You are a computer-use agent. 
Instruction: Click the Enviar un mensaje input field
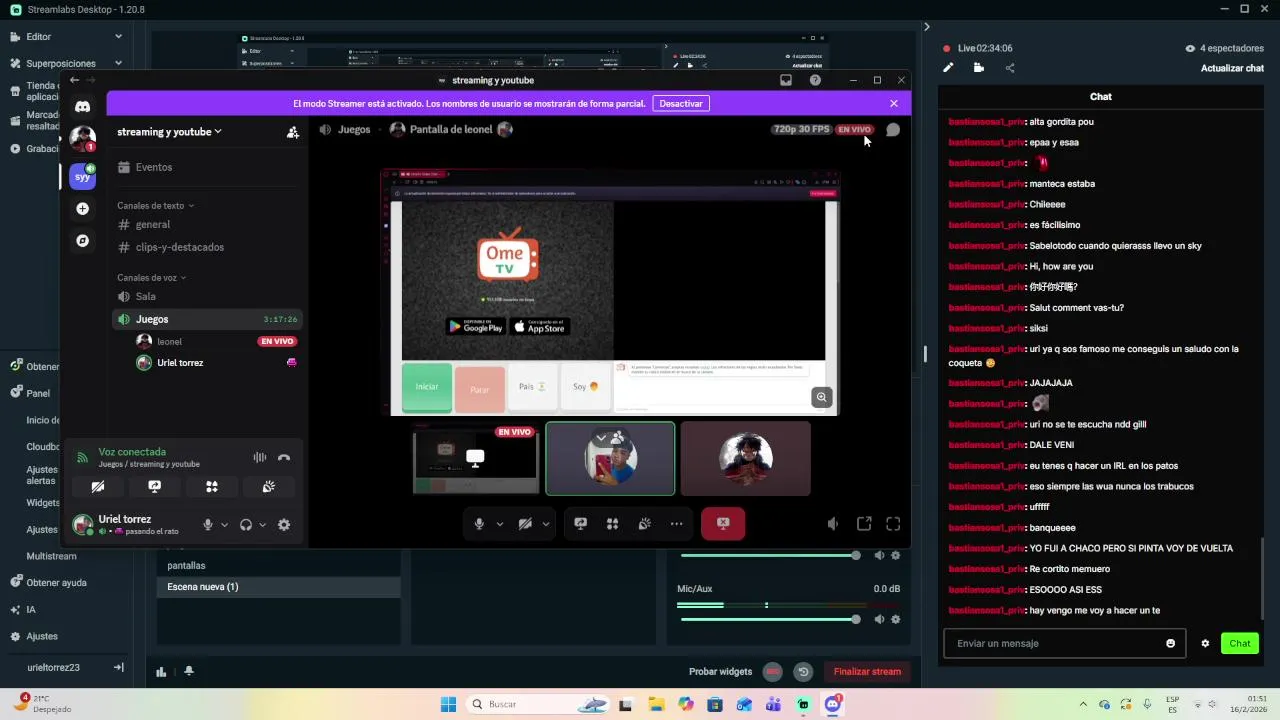[1065, 643]
